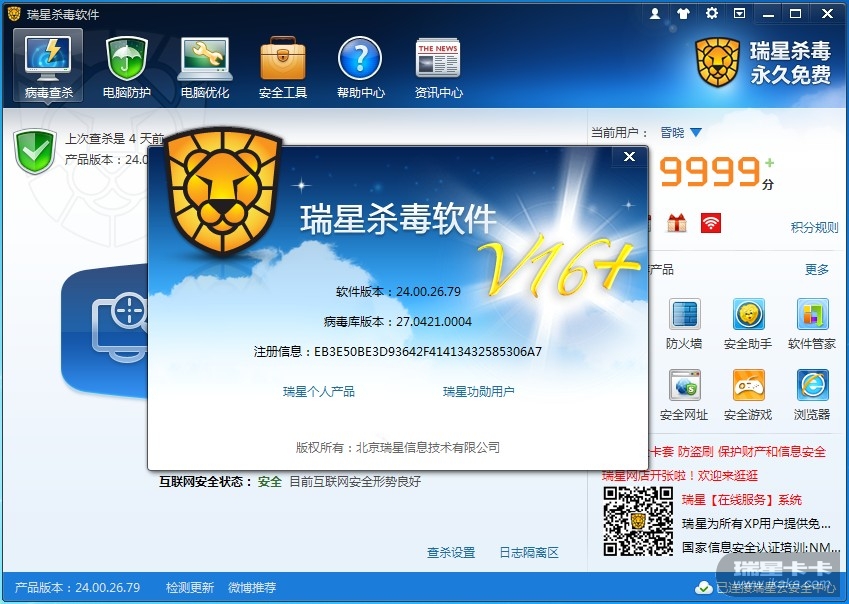
Task: Open the 瑞星【在线服务】系统 news link
Action: pyautogui.click(x=742, y=500)
